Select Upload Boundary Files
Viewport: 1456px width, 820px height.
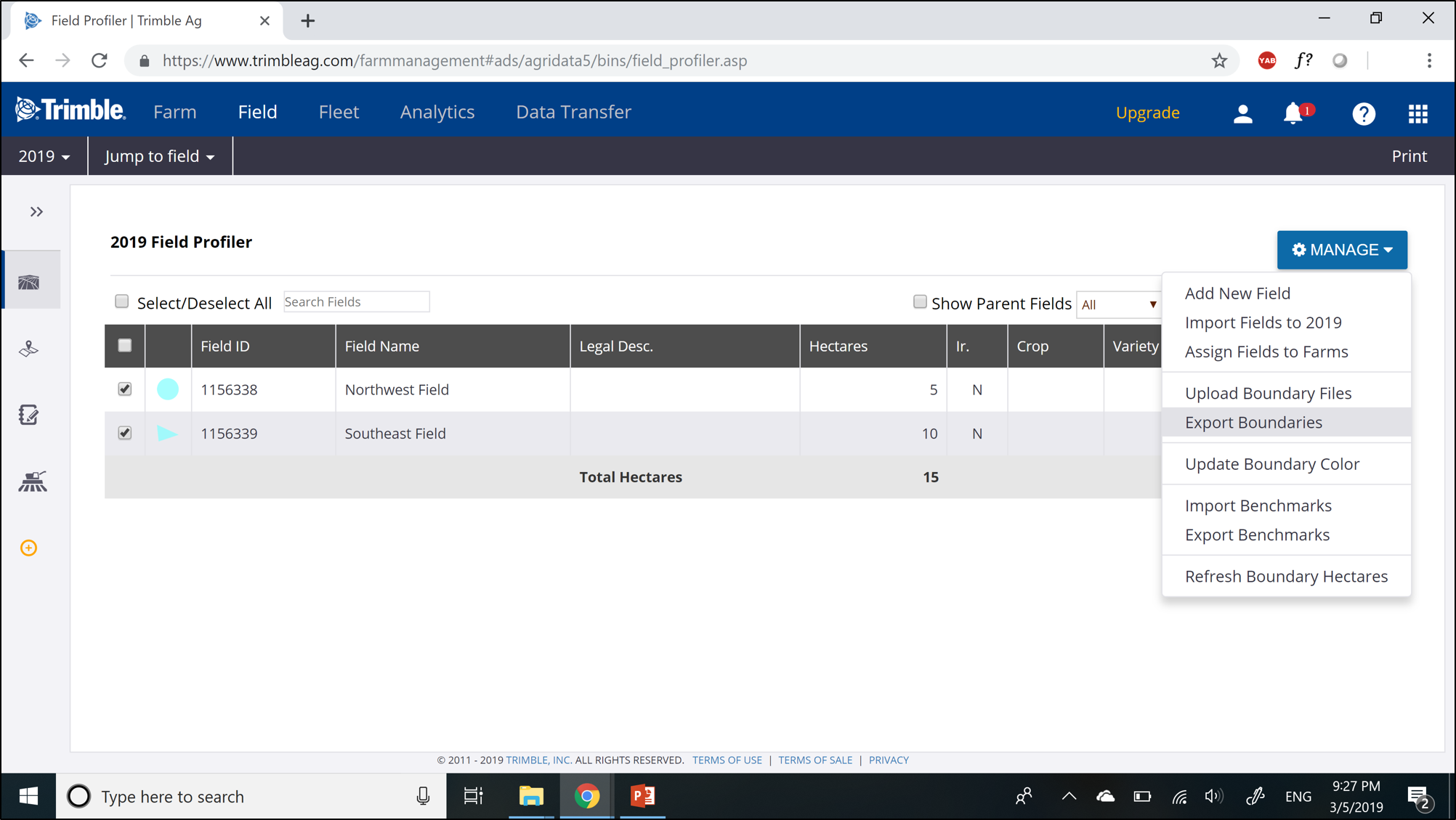click(1268, 393)
